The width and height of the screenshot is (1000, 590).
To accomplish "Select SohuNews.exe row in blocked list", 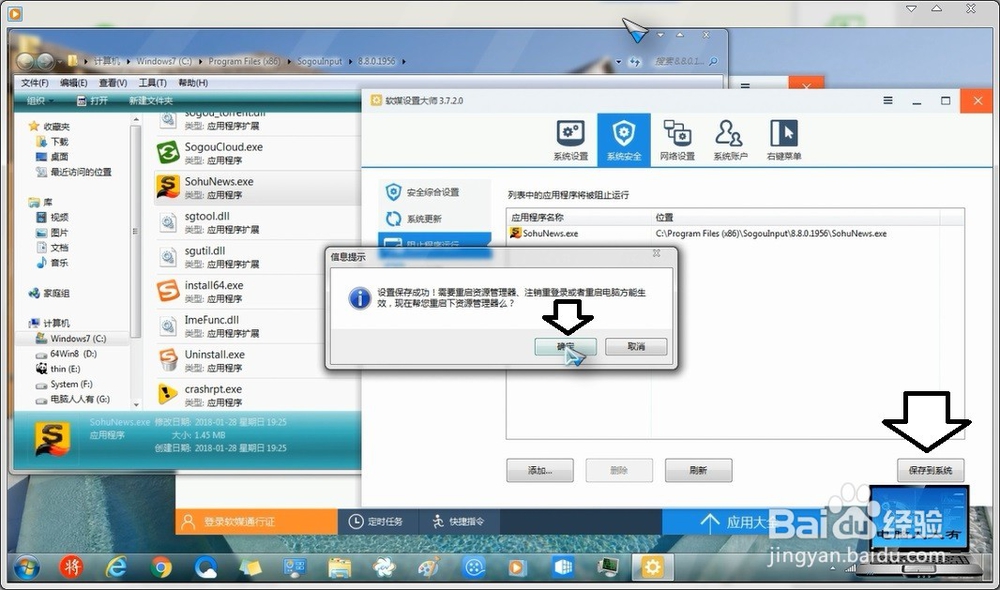I will click(x=735, y=233).
